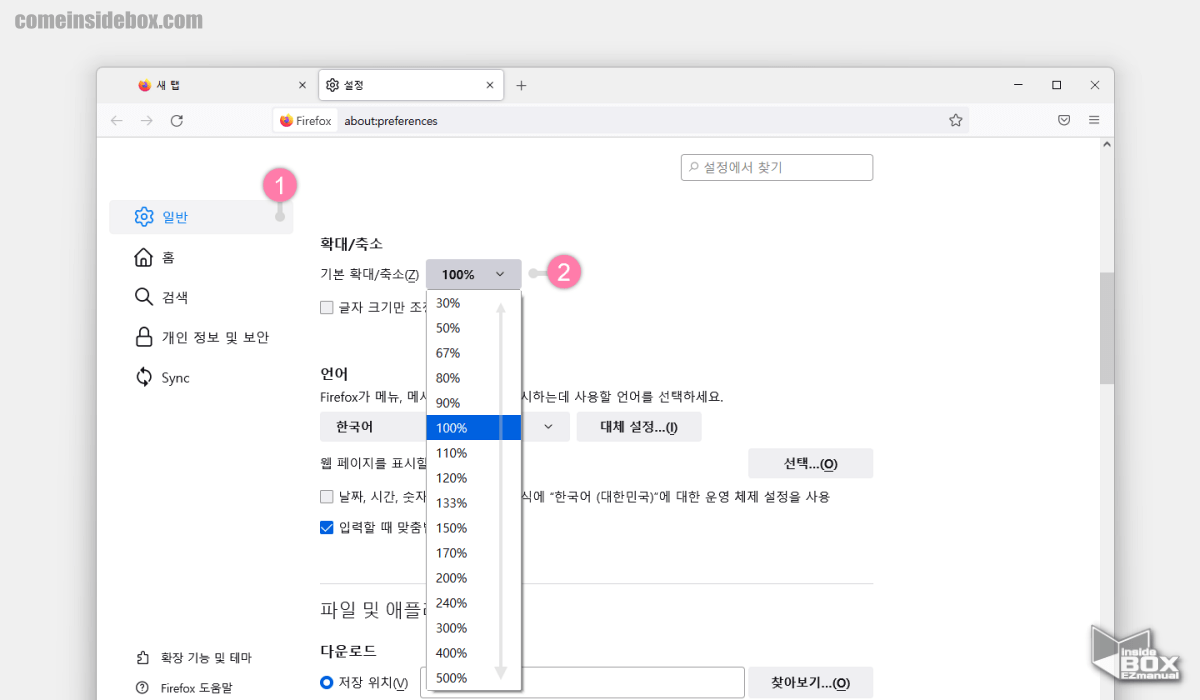Image resolution: width=1200 pixels, height=700 pixels.
Task: Open the 검색 settings category
Action: point(201,298)
